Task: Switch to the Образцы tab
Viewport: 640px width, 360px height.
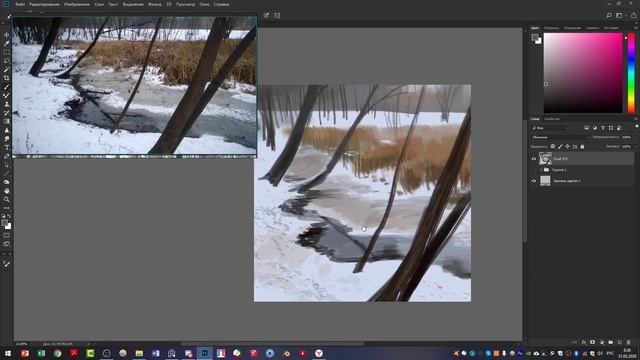Action: (x=551, y=28)
